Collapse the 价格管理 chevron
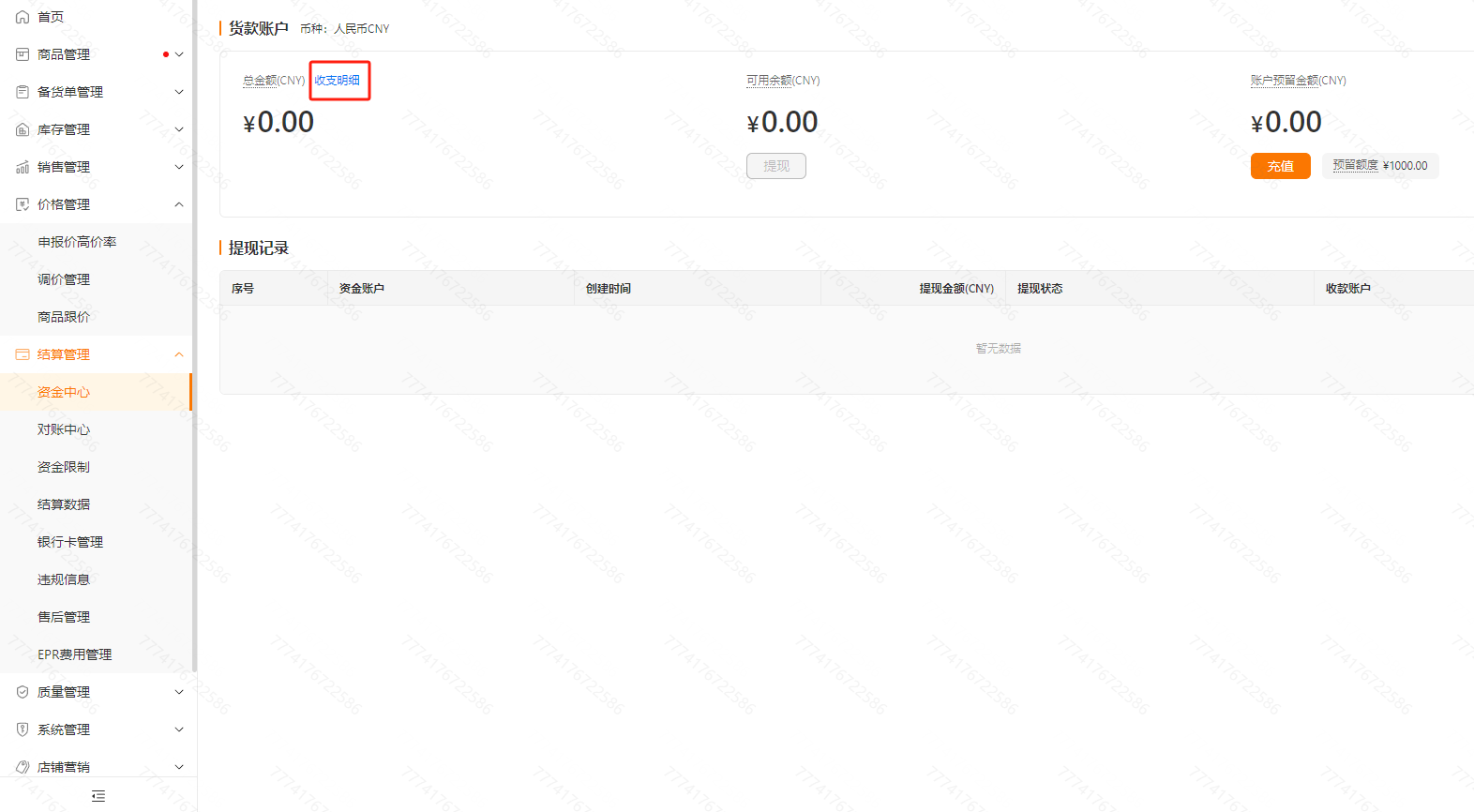 click(x=179, y=204)
